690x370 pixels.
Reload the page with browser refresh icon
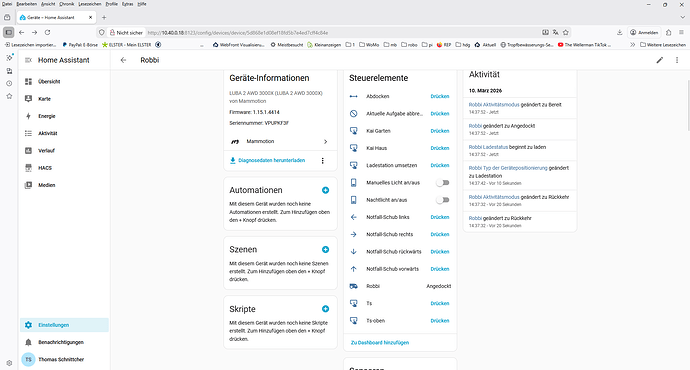[x=48, y=33]
